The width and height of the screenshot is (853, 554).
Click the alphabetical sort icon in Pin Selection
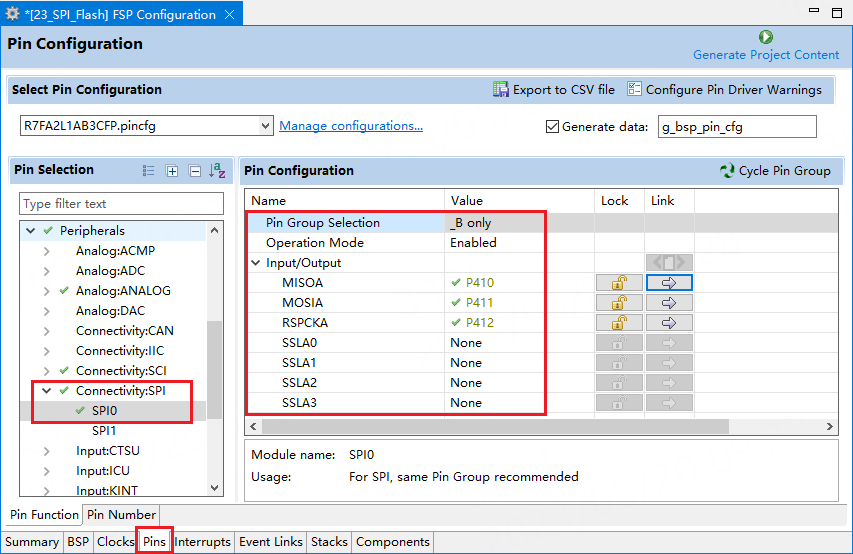click(217, 171)
